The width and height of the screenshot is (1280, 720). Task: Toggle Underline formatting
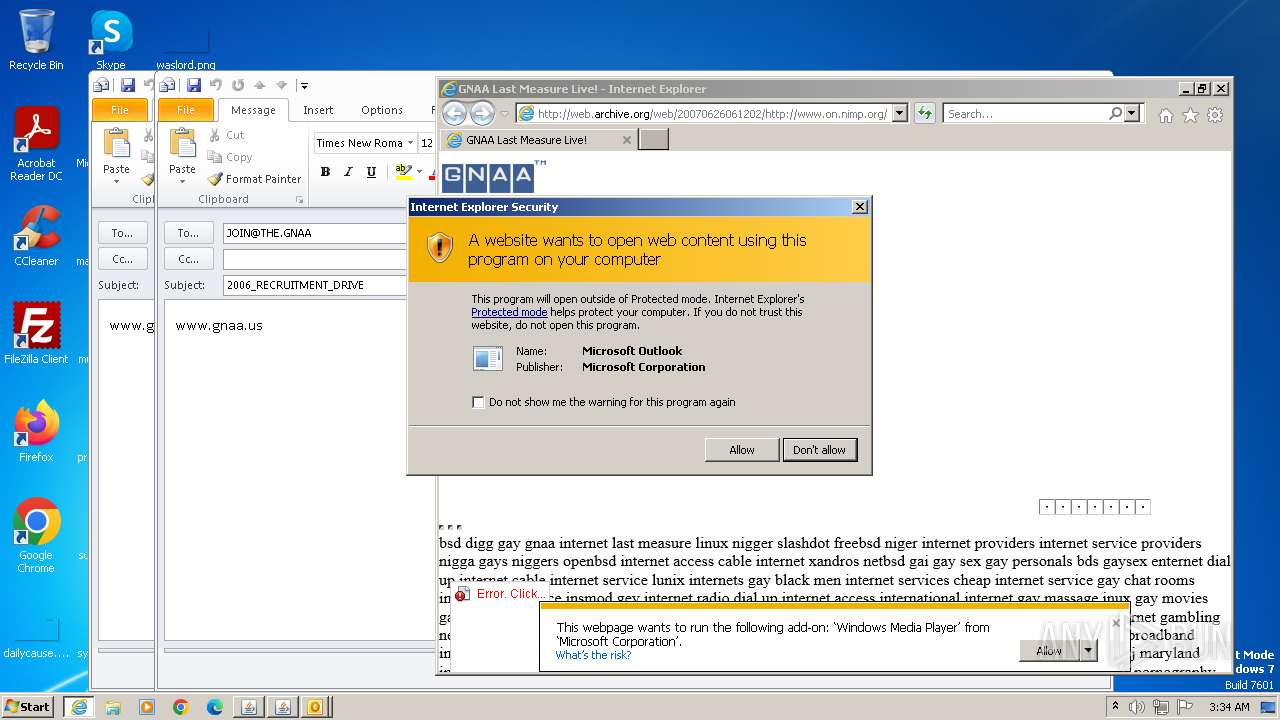click(x=371, y=172)
